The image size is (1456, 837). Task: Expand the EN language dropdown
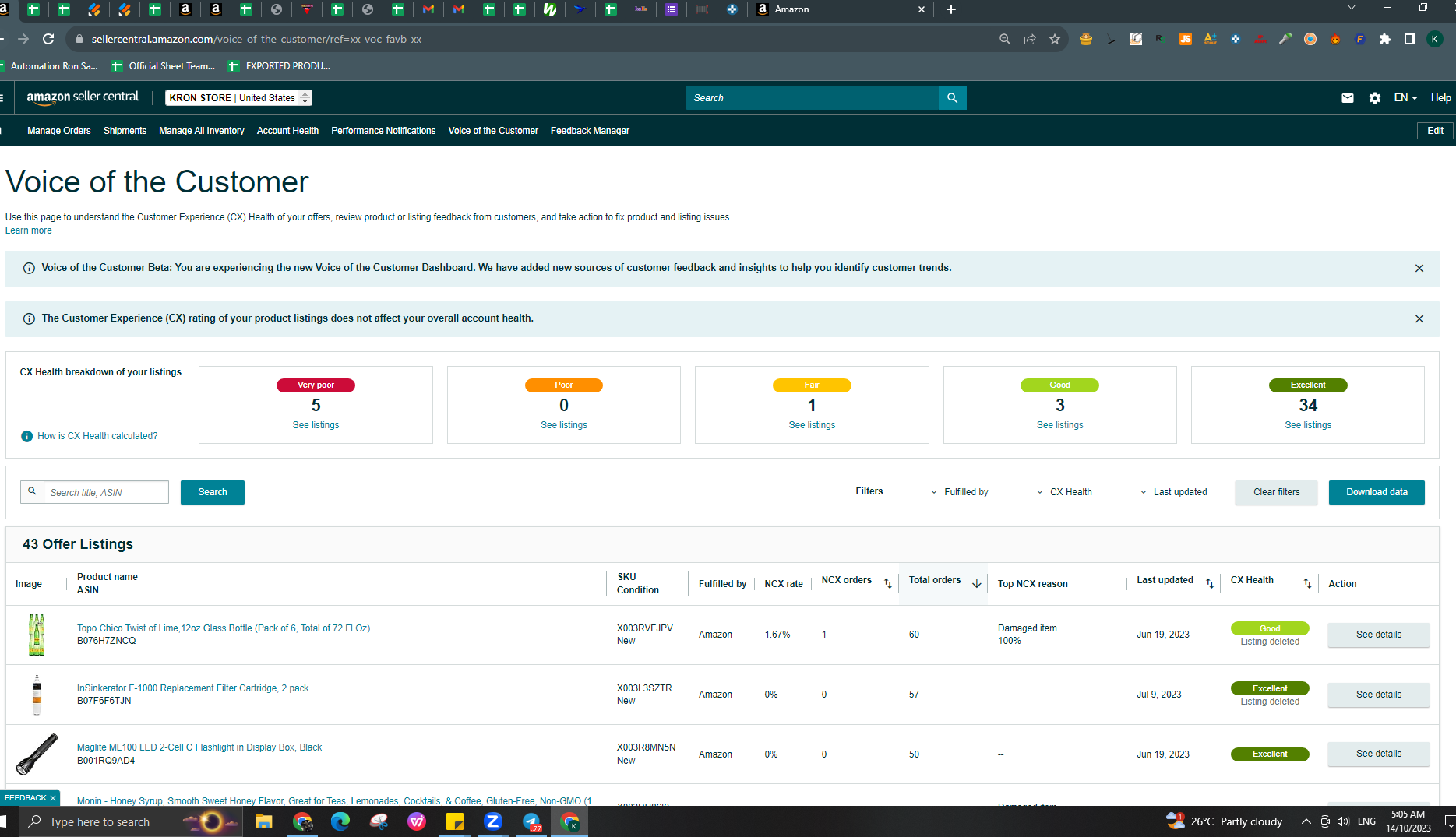point(1405,98)
